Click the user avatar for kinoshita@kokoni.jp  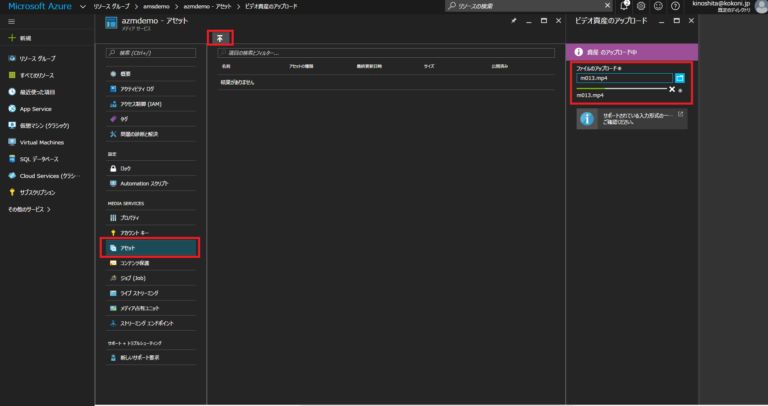762,6
